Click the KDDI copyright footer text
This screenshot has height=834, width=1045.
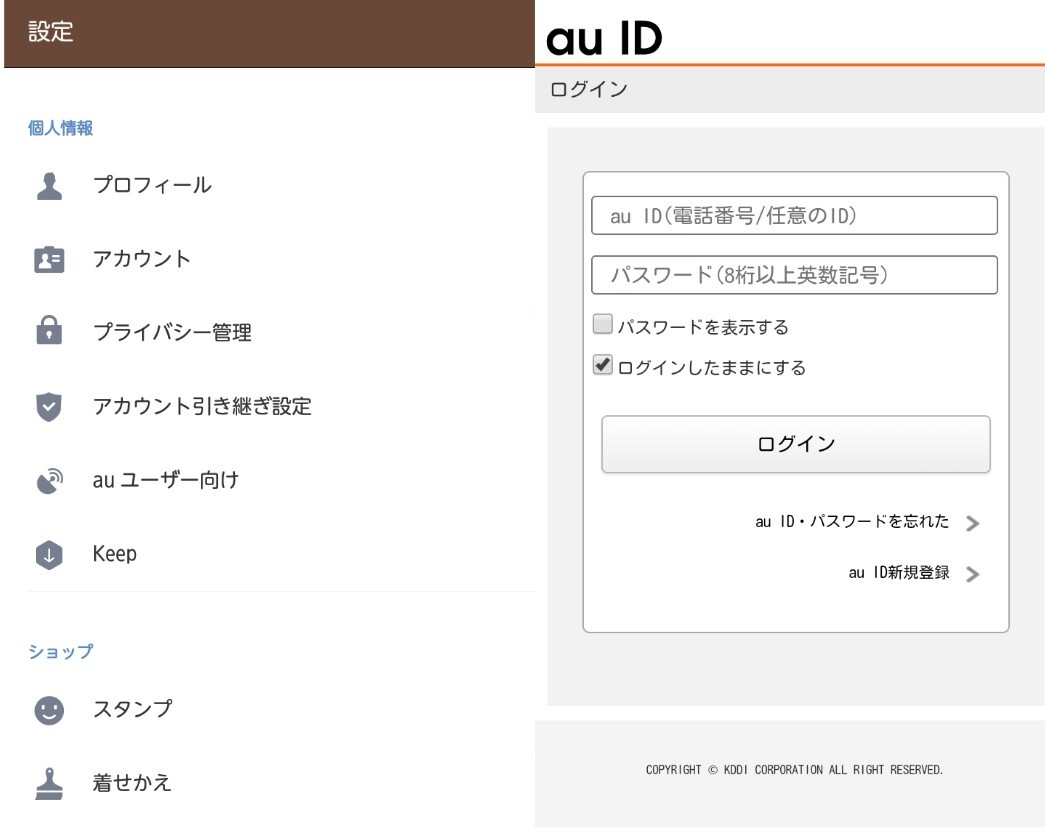[x=794, y=769]
